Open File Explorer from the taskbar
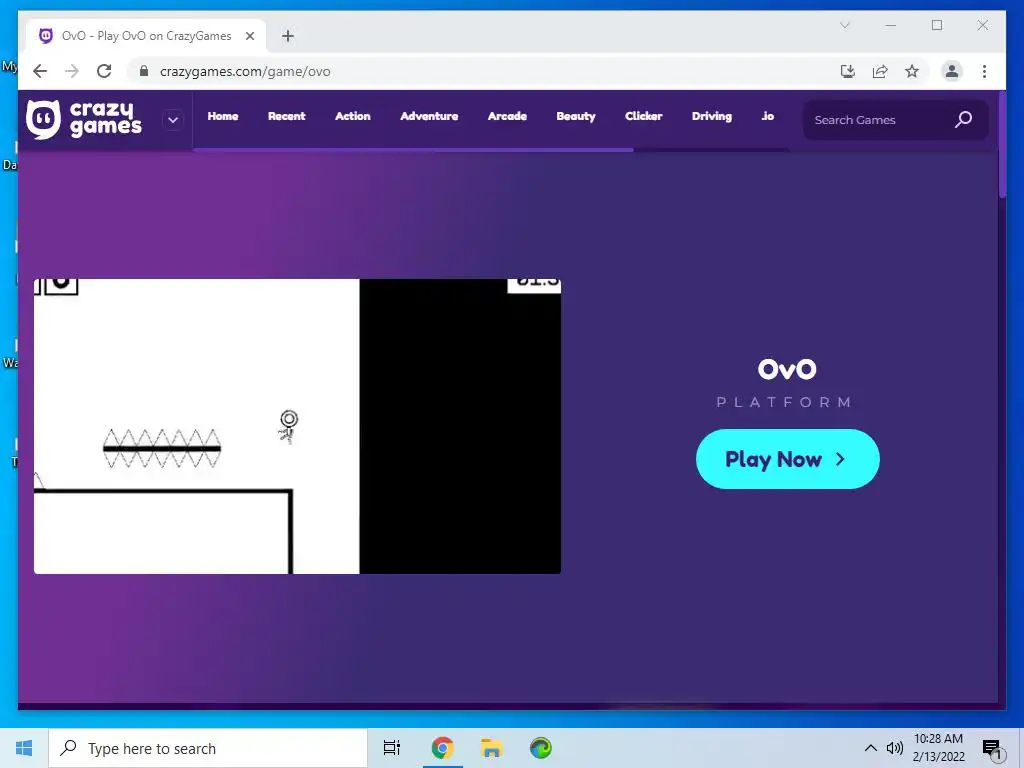Screen dimensions: 1024x768 click(x=492, y=748)
